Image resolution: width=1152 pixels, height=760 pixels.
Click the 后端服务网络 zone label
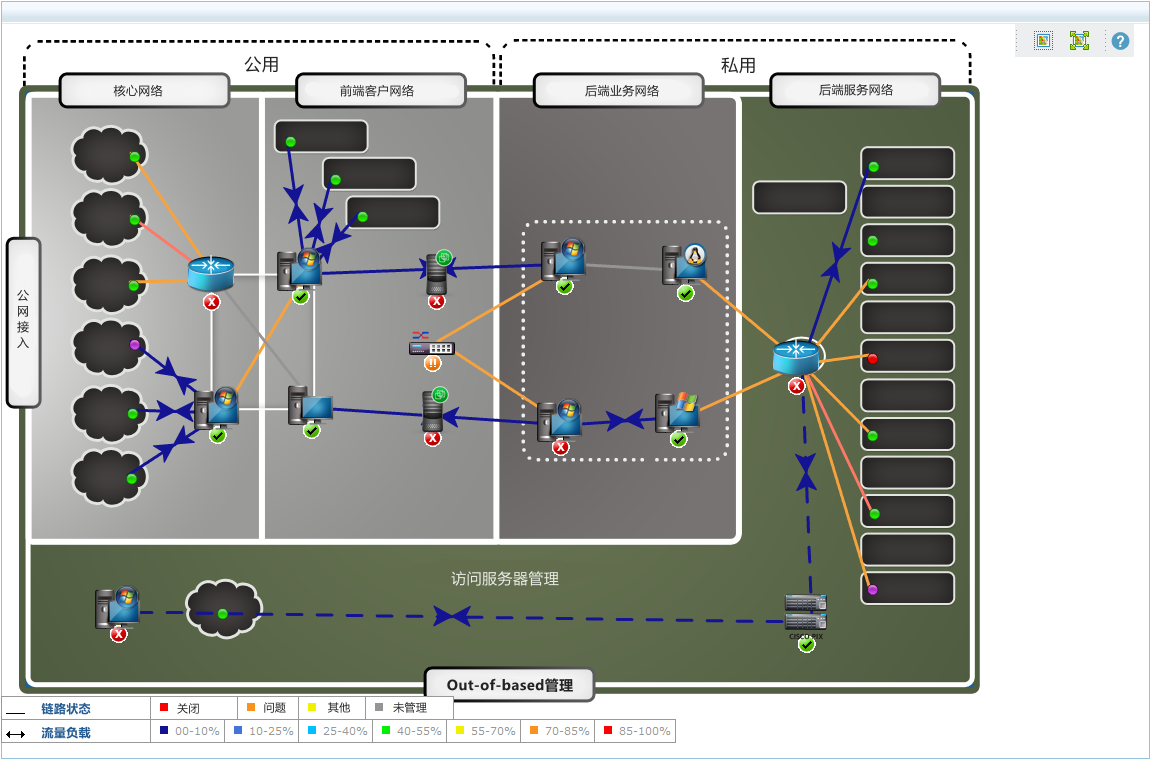[855, 90]
